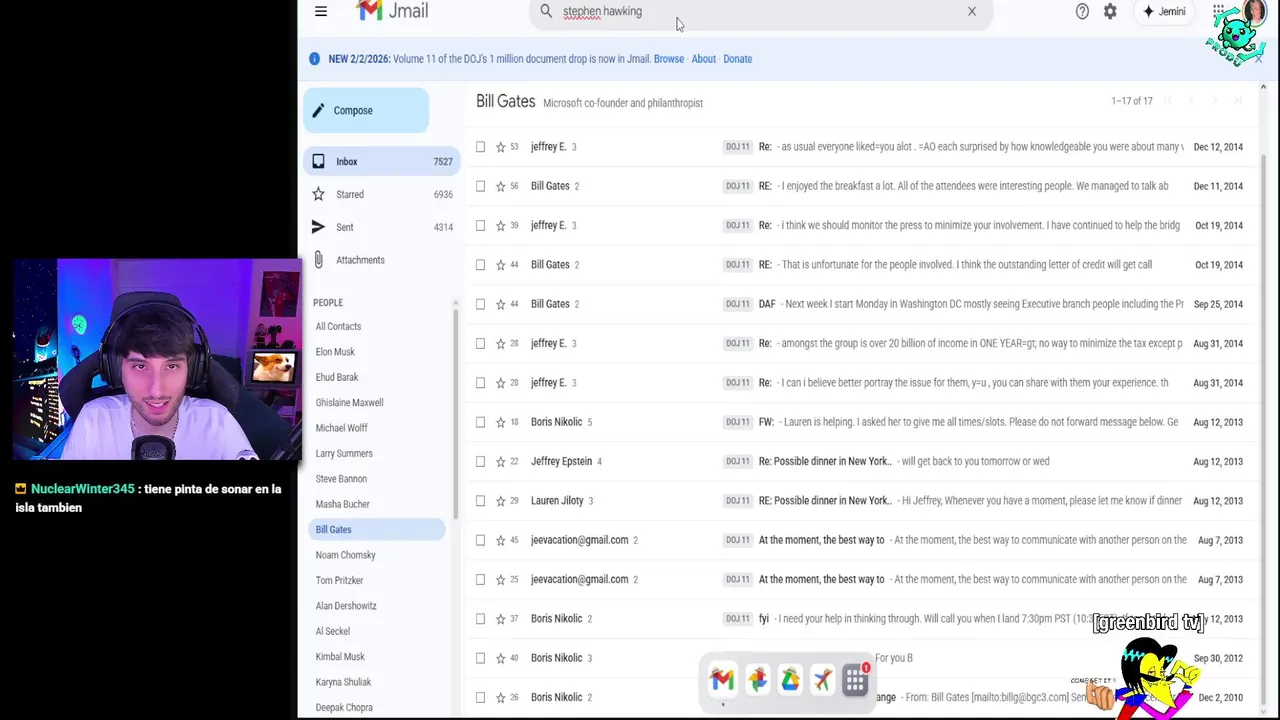Select Kimbal Musk in People list
The width and height of the screenshot is (1280, 720).
340,657
